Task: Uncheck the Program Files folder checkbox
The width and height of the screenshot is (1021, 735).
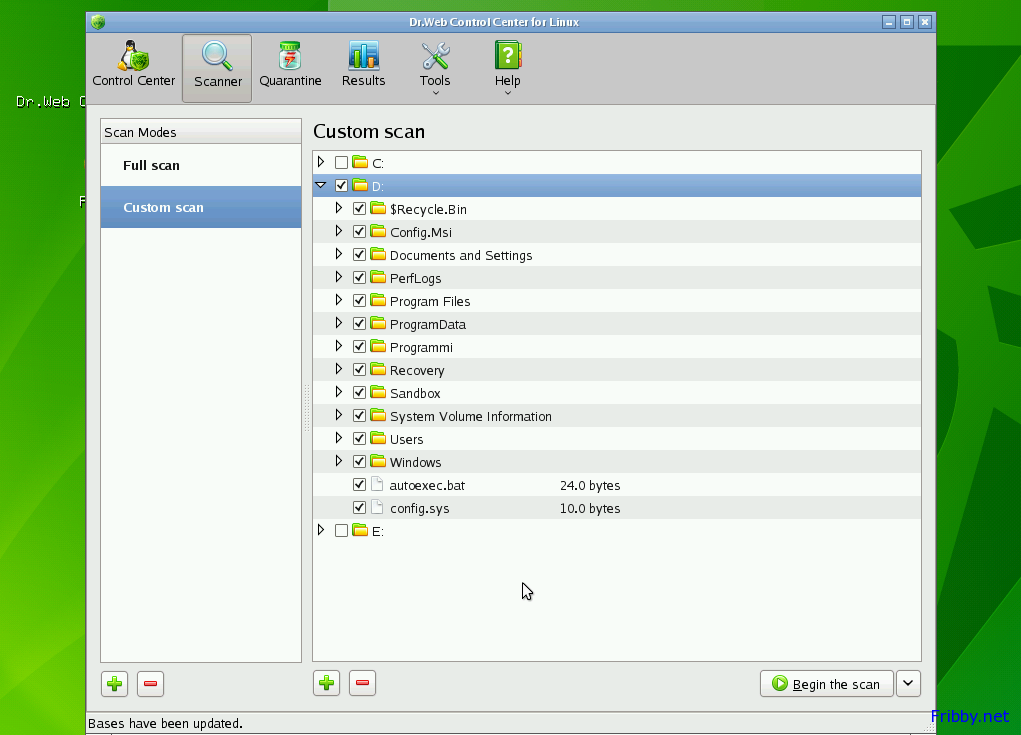Action: (x=360, y=301)
